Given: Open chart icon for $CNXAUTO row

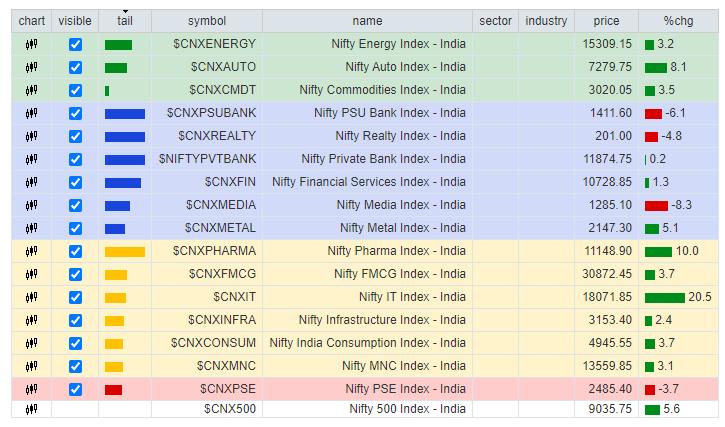Looking at the screenshot, I should click(x=31, y=67).
